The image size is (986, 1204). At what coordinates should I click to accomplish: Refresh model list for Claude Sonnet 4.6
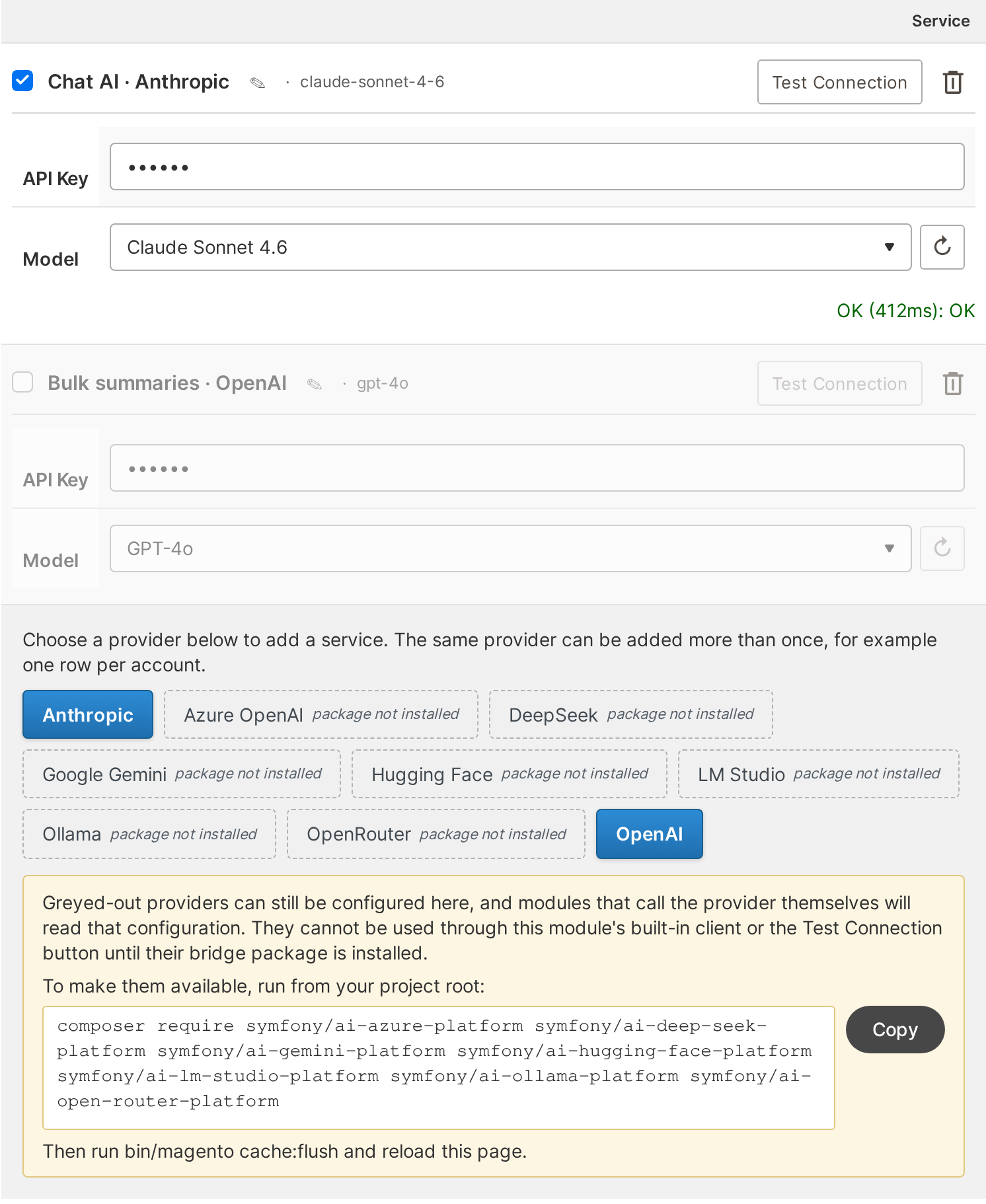pyautogui.click(x=942, y=247)
